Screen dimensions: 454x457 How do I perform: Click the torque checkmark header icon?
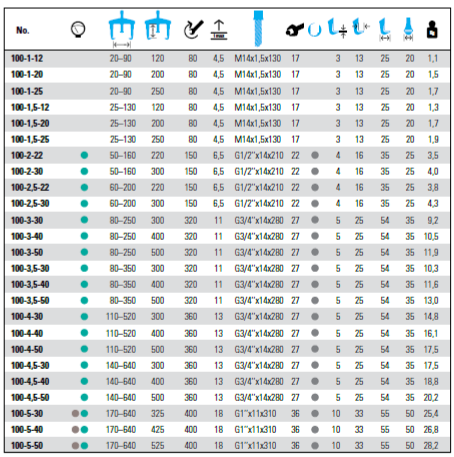pos(193,29)
